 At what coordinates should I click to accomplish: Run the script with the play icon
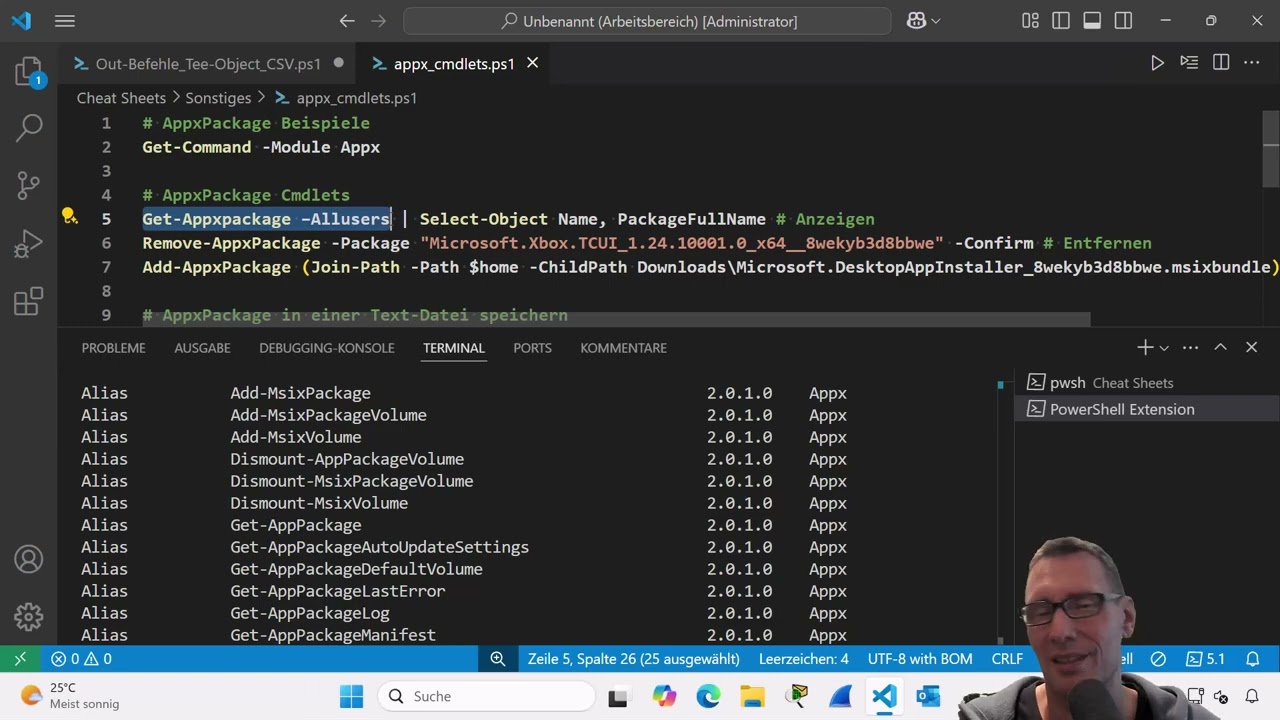pos(1157,63)
